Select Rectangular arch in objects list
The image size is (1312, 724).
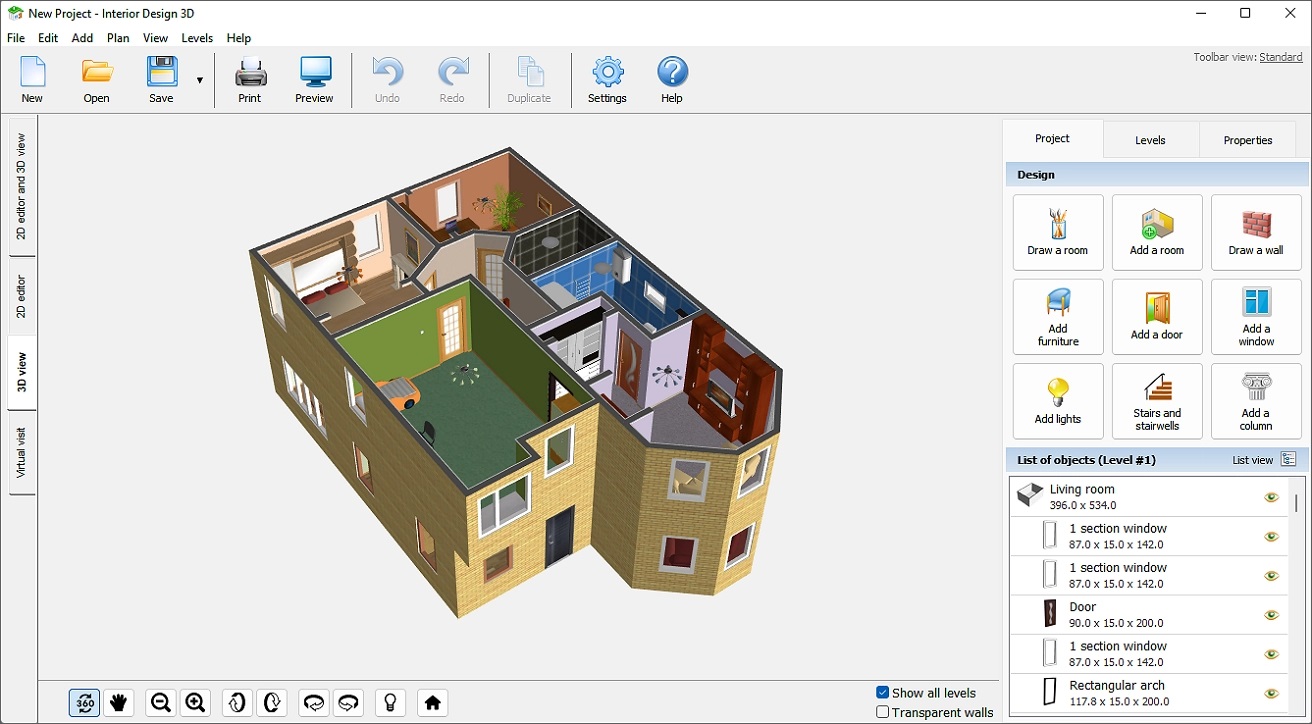click(1148, 693)
